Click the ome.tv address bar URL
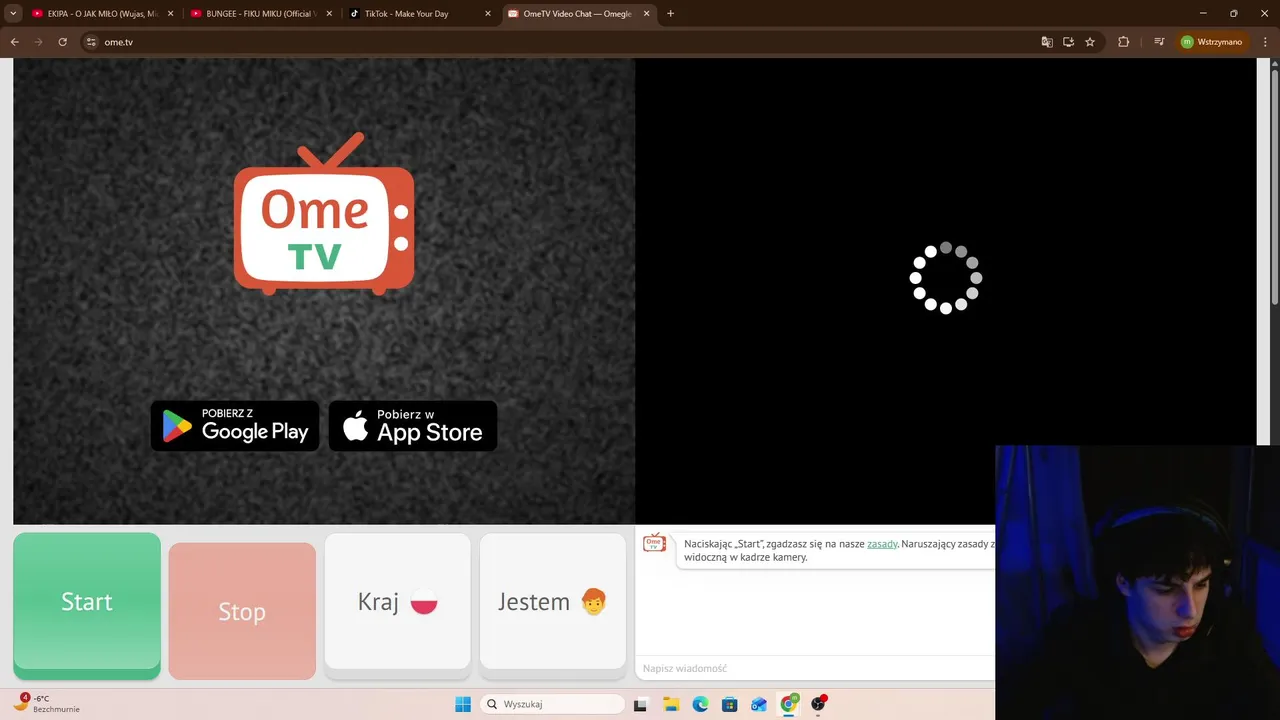 point(118,42)
